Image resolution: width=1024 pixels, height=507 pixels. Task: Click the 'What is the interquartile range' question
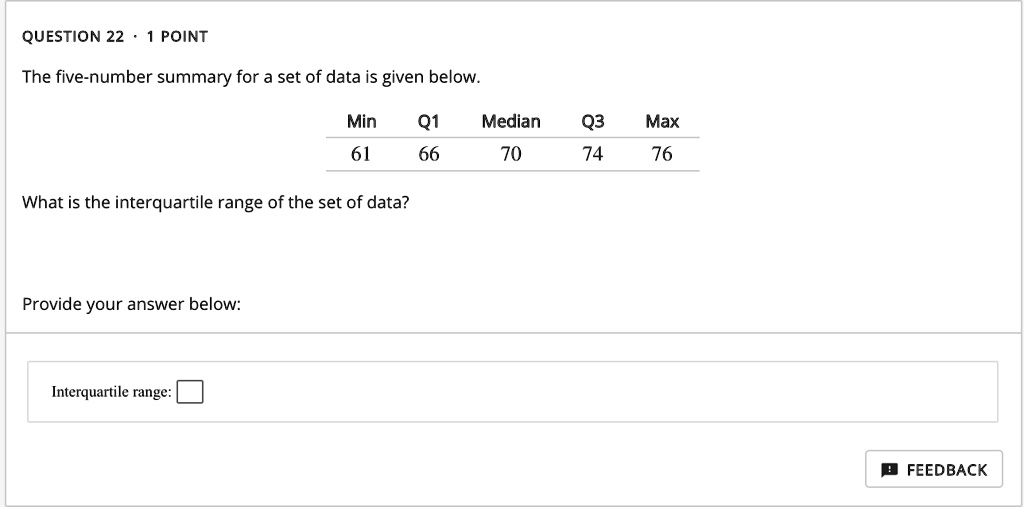point(215,203)
